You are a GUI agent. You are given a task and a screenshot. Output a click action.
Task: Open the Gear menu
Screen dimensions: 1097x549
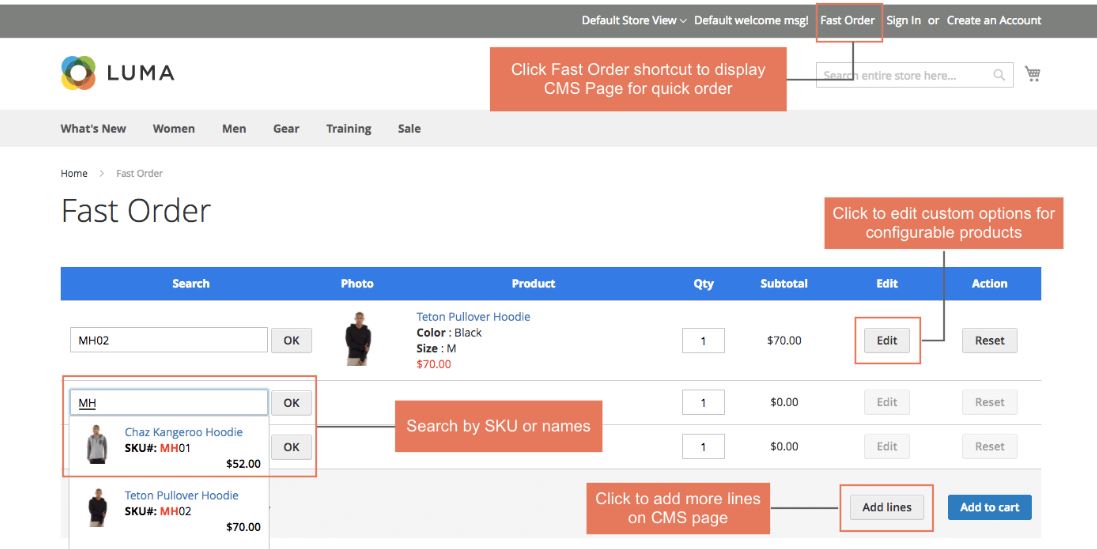coord(286,129)
